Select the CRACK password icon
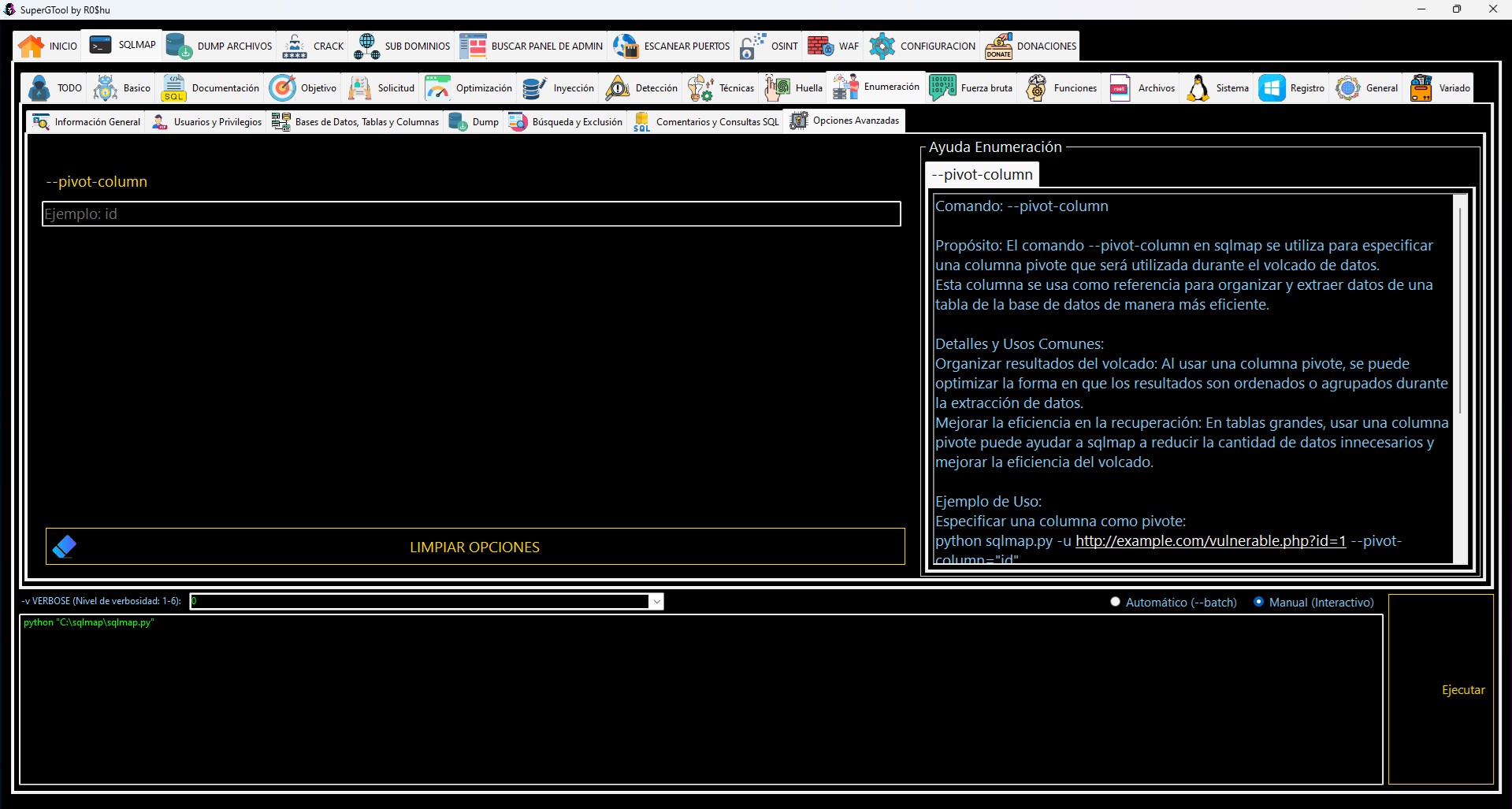Screen dimensions: 1512x809 [295, 46]
